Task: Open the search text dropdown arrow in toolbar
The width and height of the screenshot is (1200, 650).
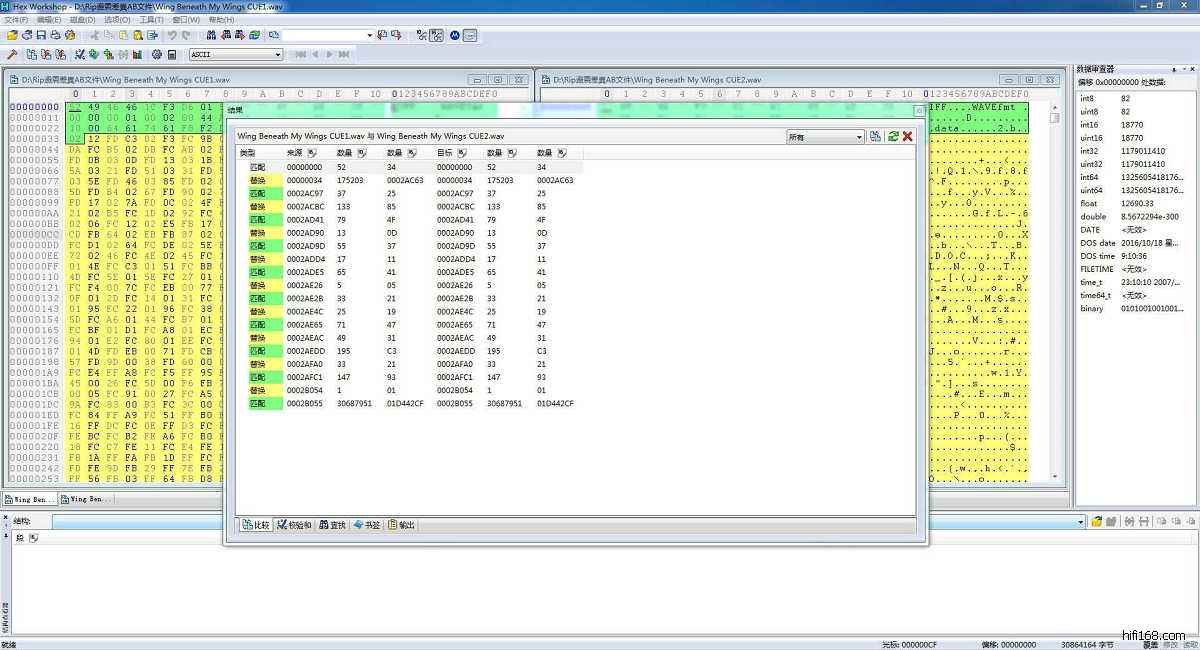Action: (369, 35)
